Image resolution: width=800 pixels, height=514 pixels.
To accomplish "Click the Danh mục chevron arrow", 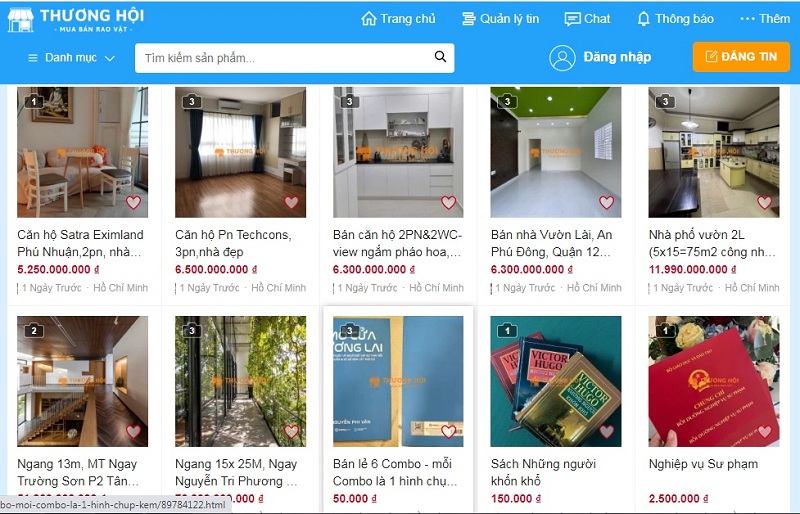I will pos(110,58).
